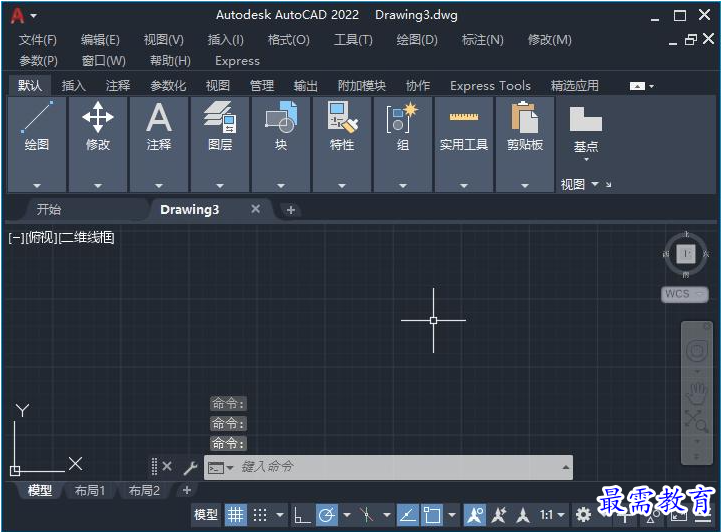This screenshot has height=532, width=721.
Task: Click the isometric drafting axes icon
Action: (366, 515)
